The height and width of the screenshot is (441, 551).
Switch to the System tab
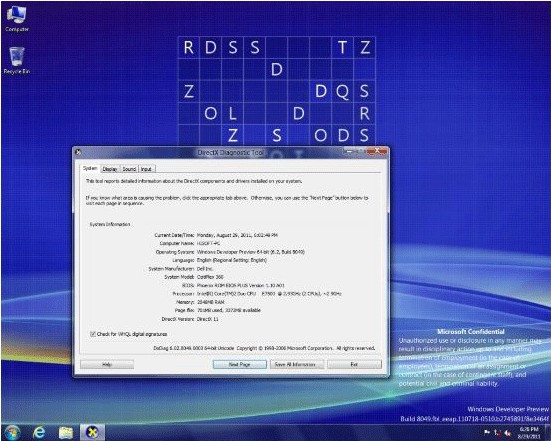tap(90, 168)
